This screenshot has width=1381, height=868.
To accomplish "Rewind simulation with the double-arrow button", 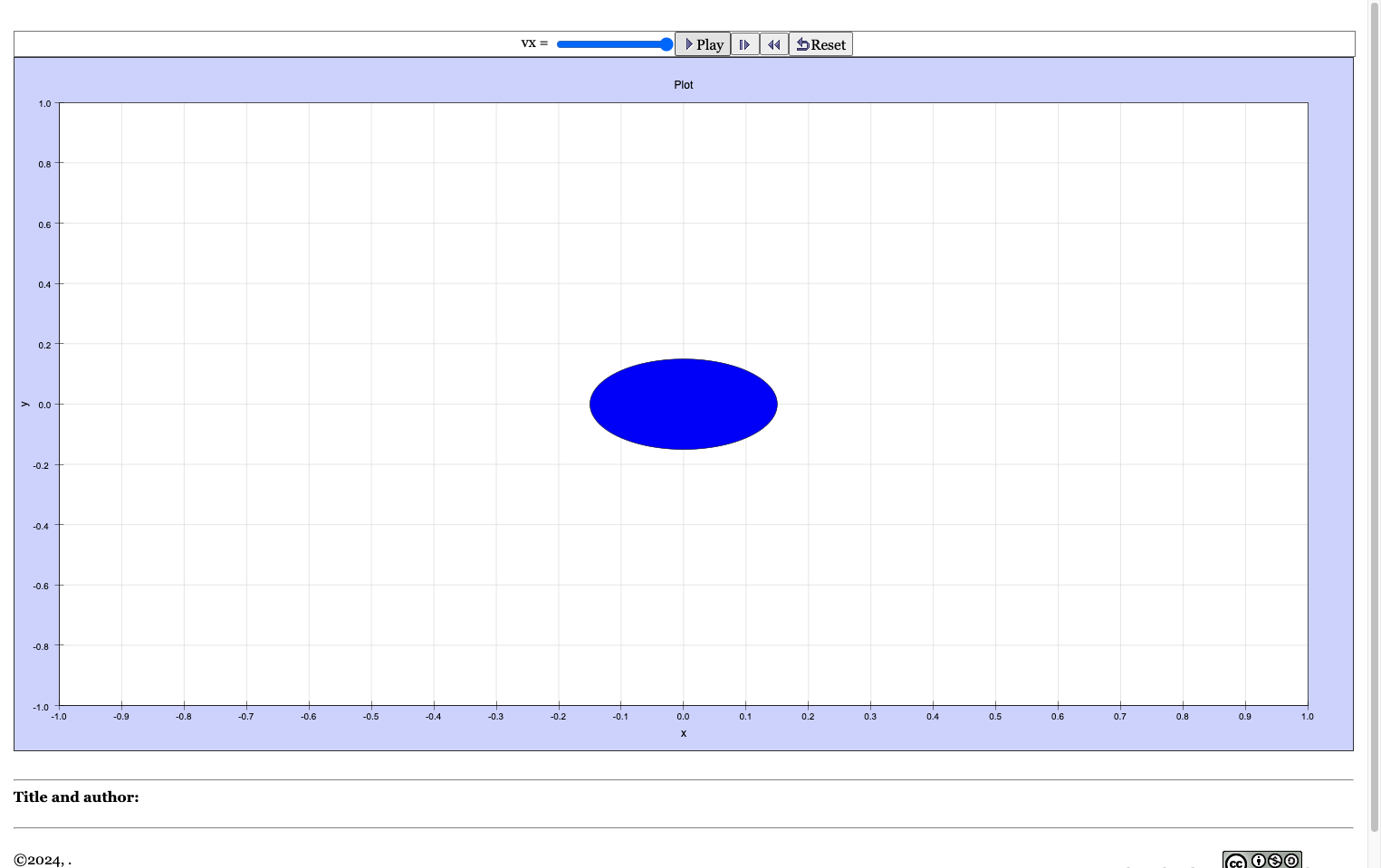I will 774,44.
